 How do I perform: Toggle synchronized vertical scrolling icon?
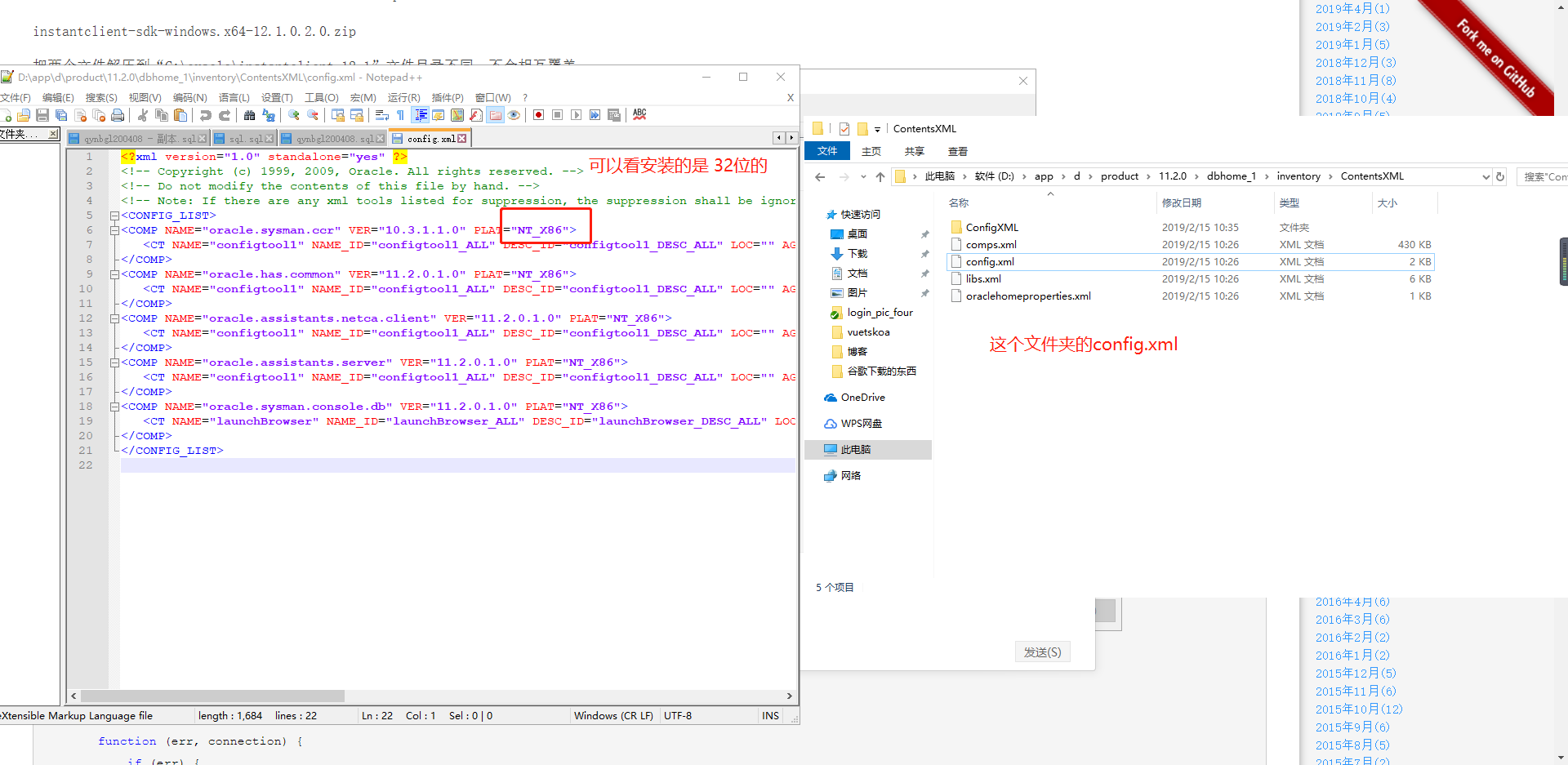click(337, 115)
